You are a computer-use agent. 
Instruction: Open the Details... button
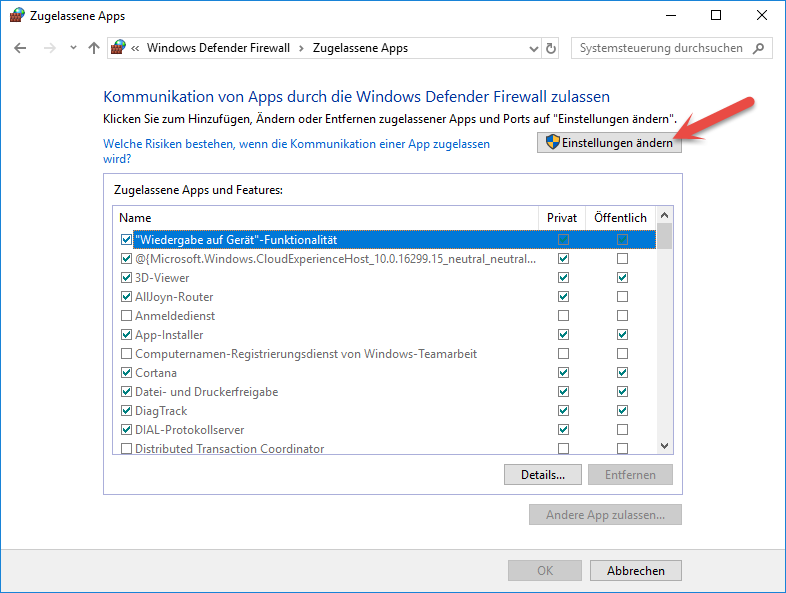point(543,474)
